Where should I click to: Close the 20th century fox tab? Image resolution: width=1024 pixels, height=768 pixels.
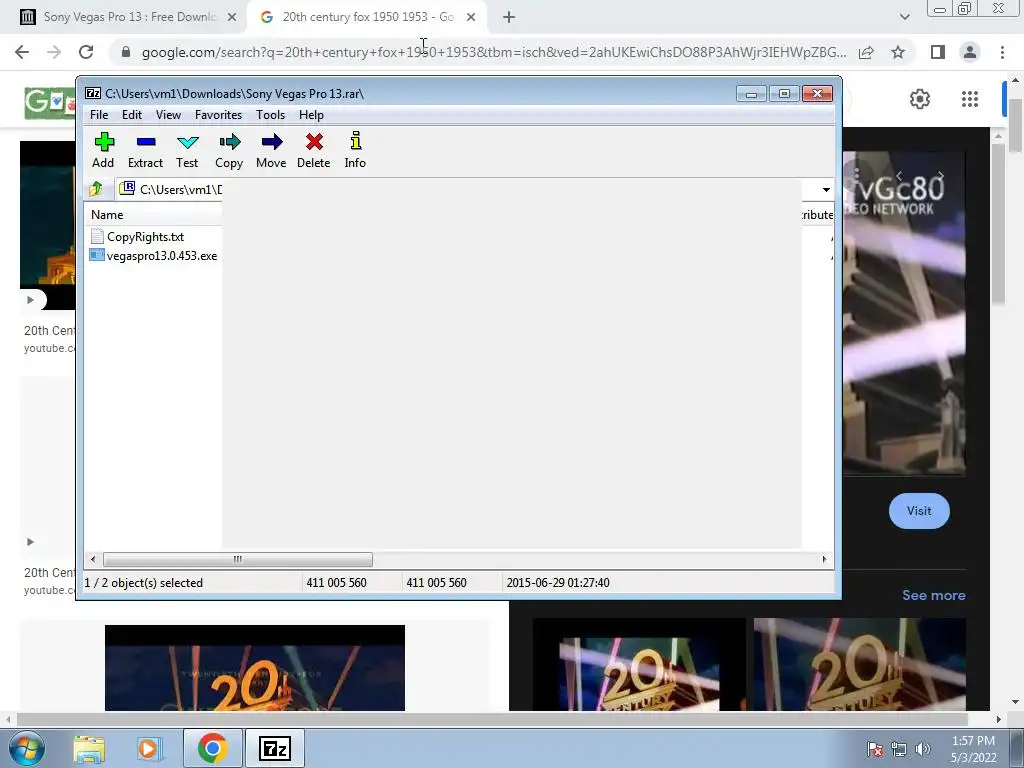(x=471, y=18)
